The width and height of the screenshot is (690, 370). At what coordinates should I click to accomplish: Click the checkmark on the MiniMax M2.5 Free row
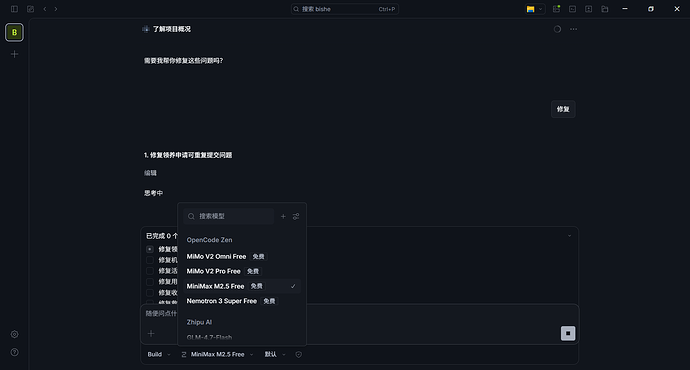coord(293,286)
